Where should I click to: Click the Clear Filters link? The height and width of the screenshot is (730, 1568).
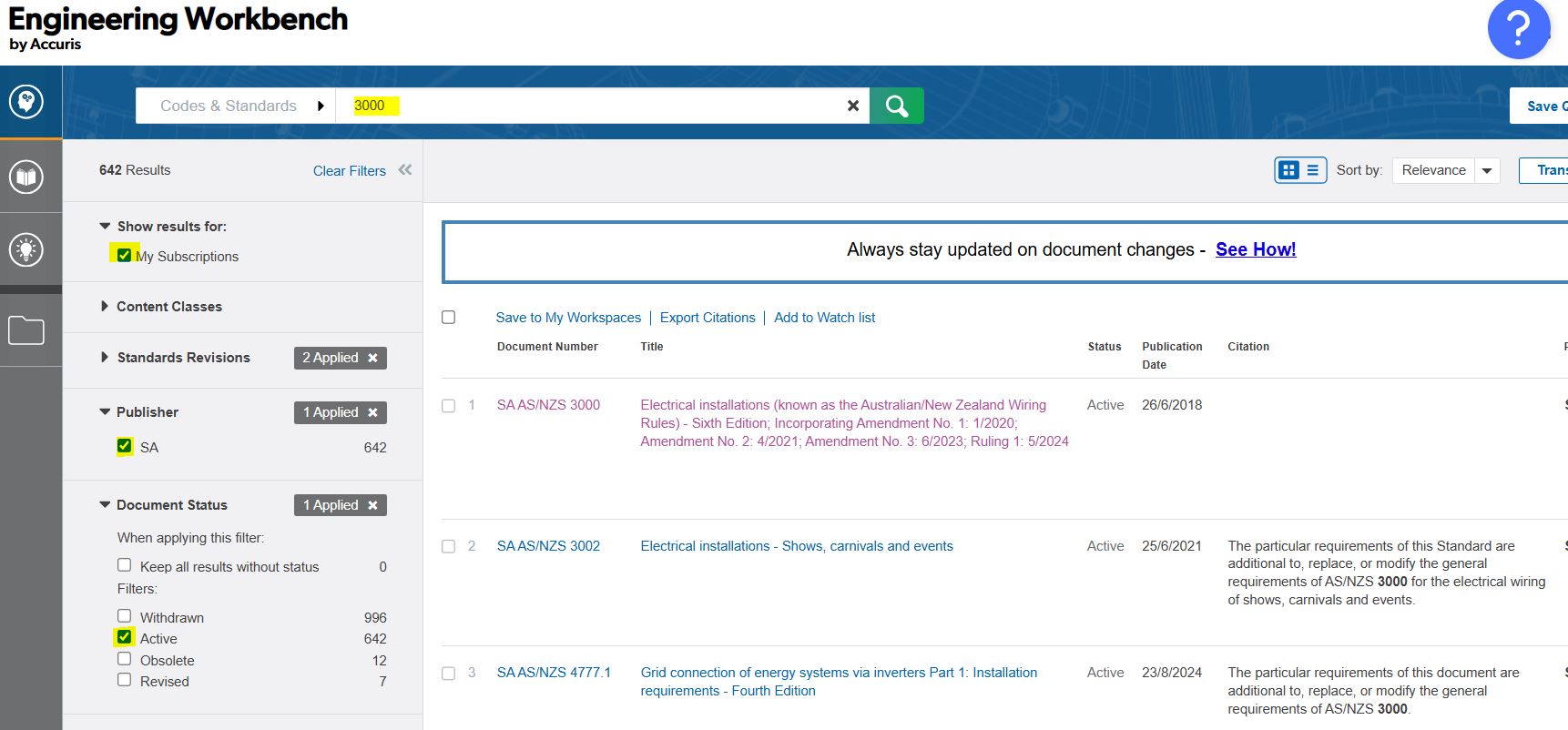coord(349,171)
